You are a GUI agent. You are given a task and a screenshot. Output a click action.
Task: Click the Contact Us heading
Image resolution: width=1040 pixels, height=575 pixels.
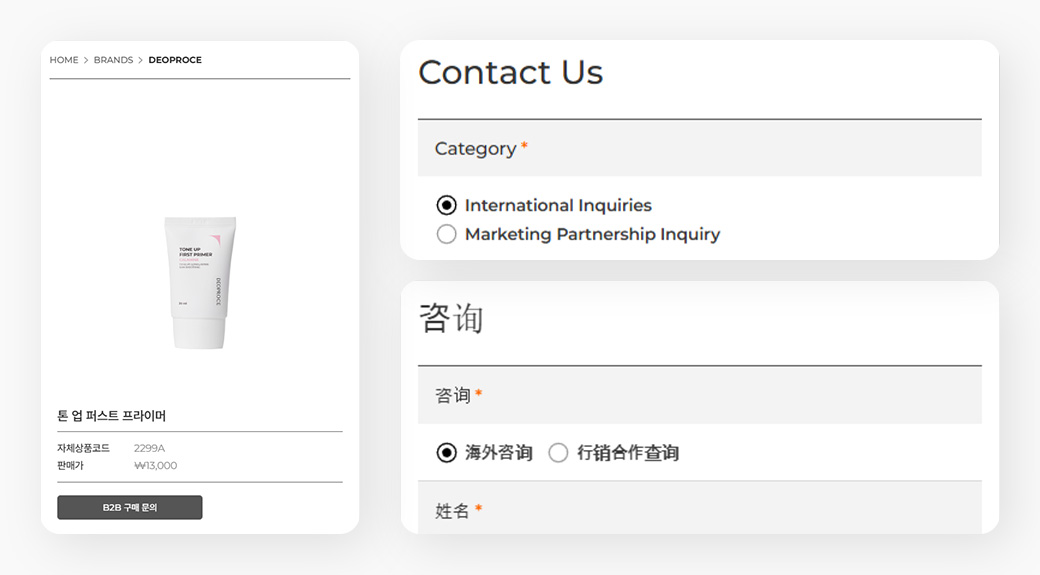tap(510, 73)
